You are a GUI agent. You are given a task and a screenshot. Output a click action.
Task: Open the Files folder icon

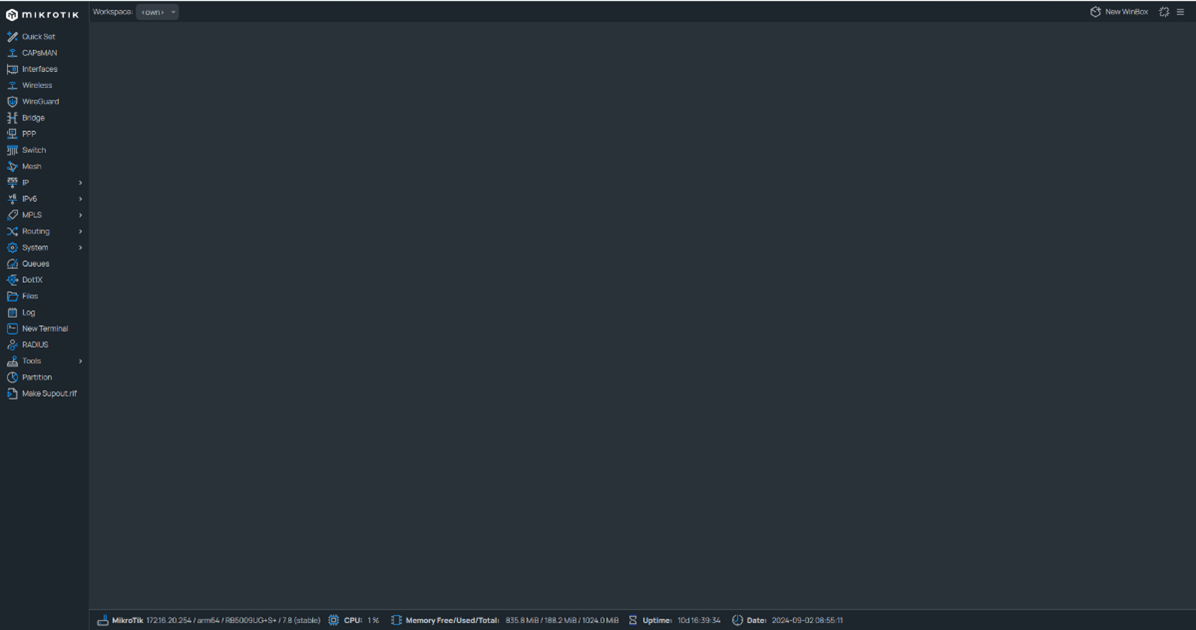pyautogui.click(x=12, y=296)
